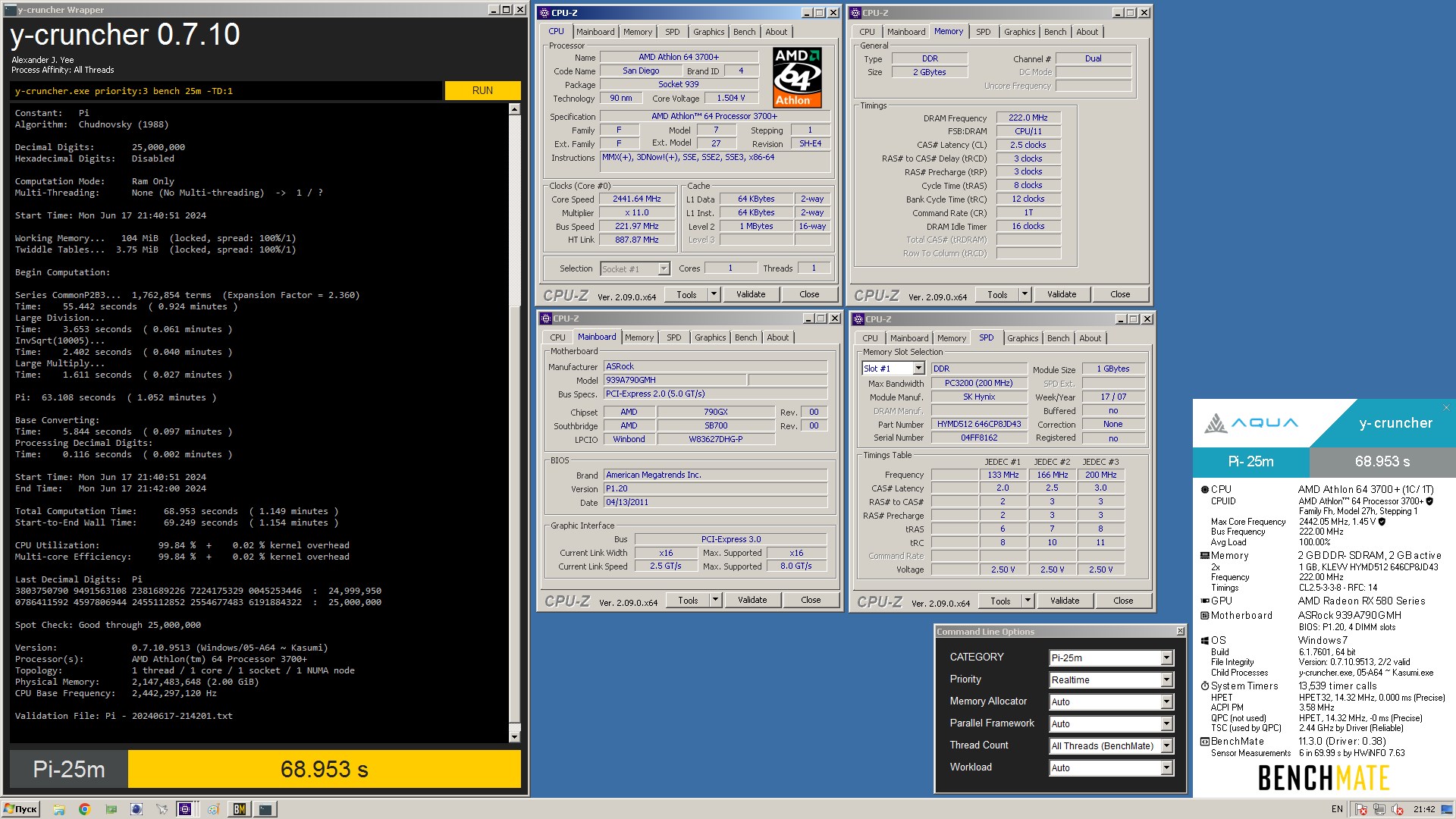The height and width of the screenshot is (819, 1456).
Task: Click the blue sphere taskbar icon
Action: 136,809
